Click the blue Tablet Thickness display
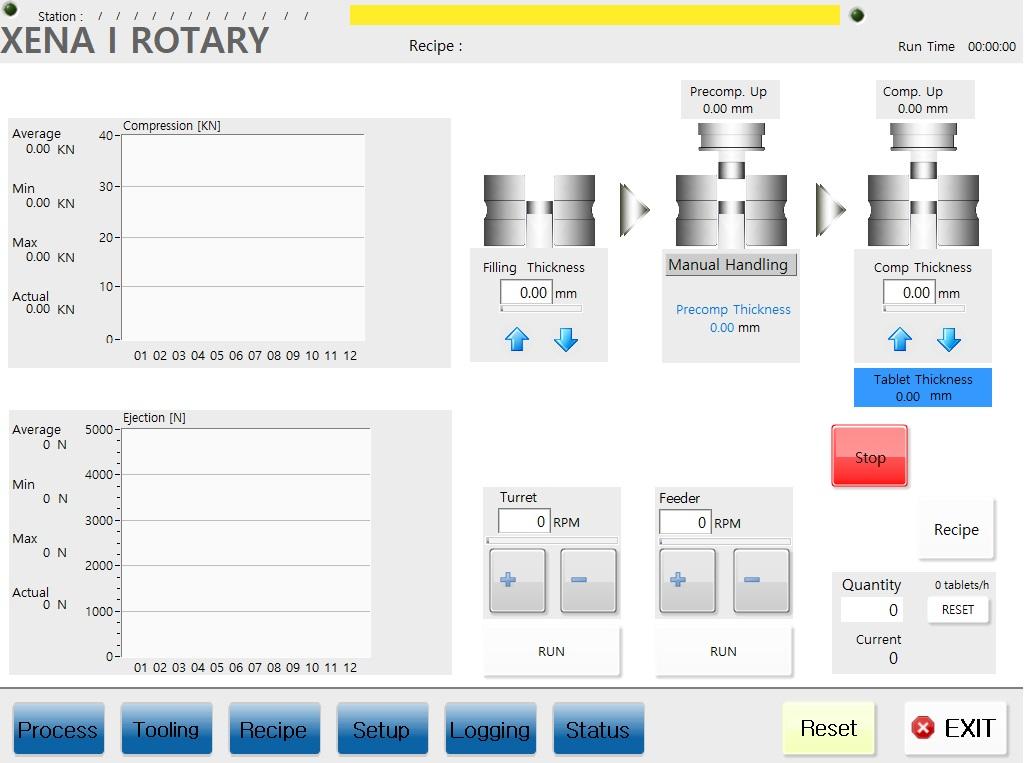Image resolution: width=1024 pixels, height=763 pixels. point(923,387)
